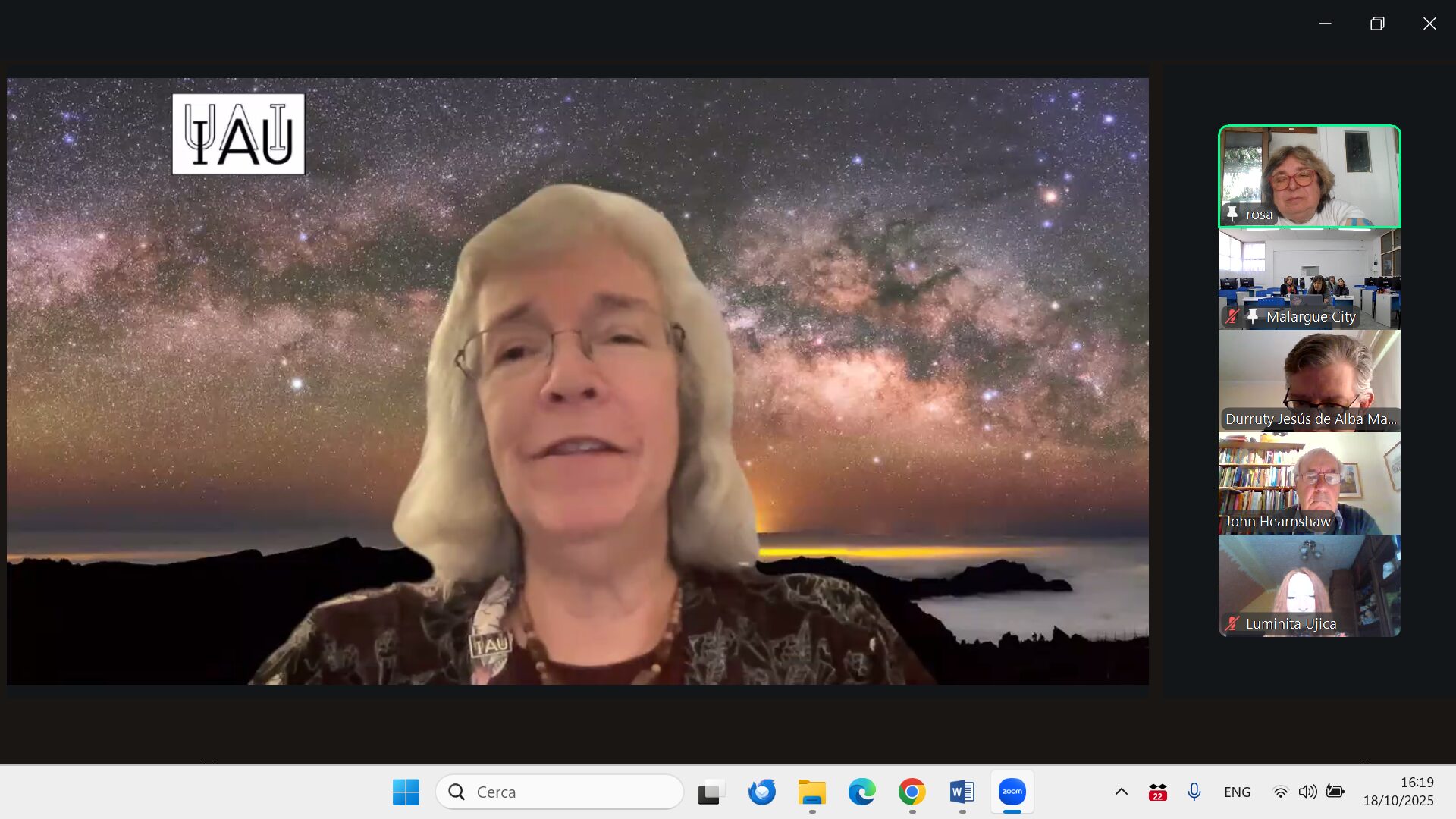The height and width of the screenshot is (819, 1456).
Task: Open the Thunderbird icon in taskbar
Action: (761, 792)
